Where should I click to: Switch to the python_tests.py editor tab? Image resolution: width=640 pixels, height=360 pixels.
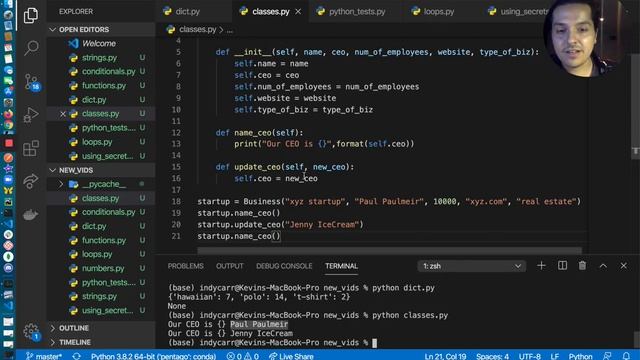coord(357,11)
